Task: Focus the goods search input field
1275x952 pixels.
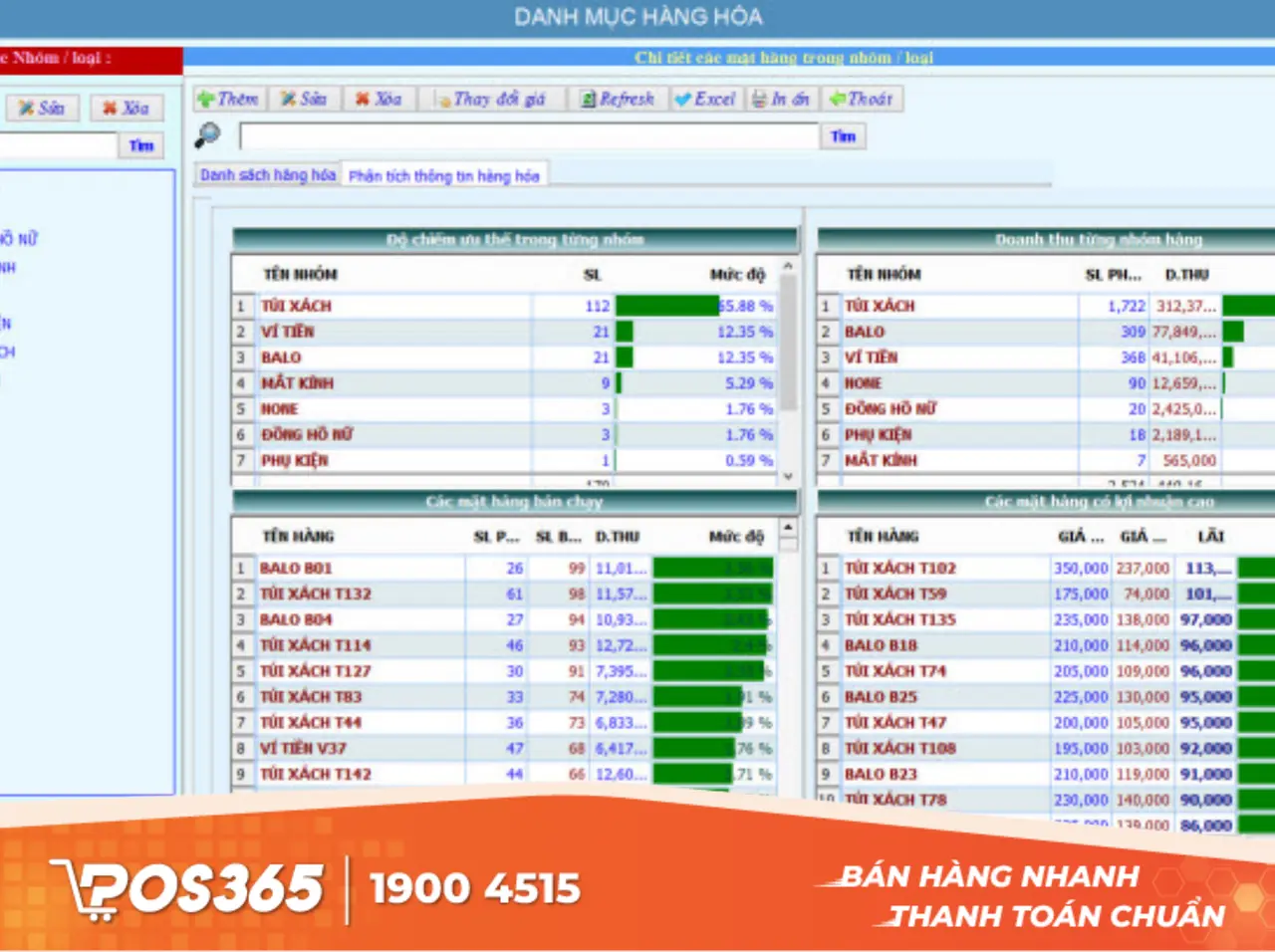Action: 528,136
